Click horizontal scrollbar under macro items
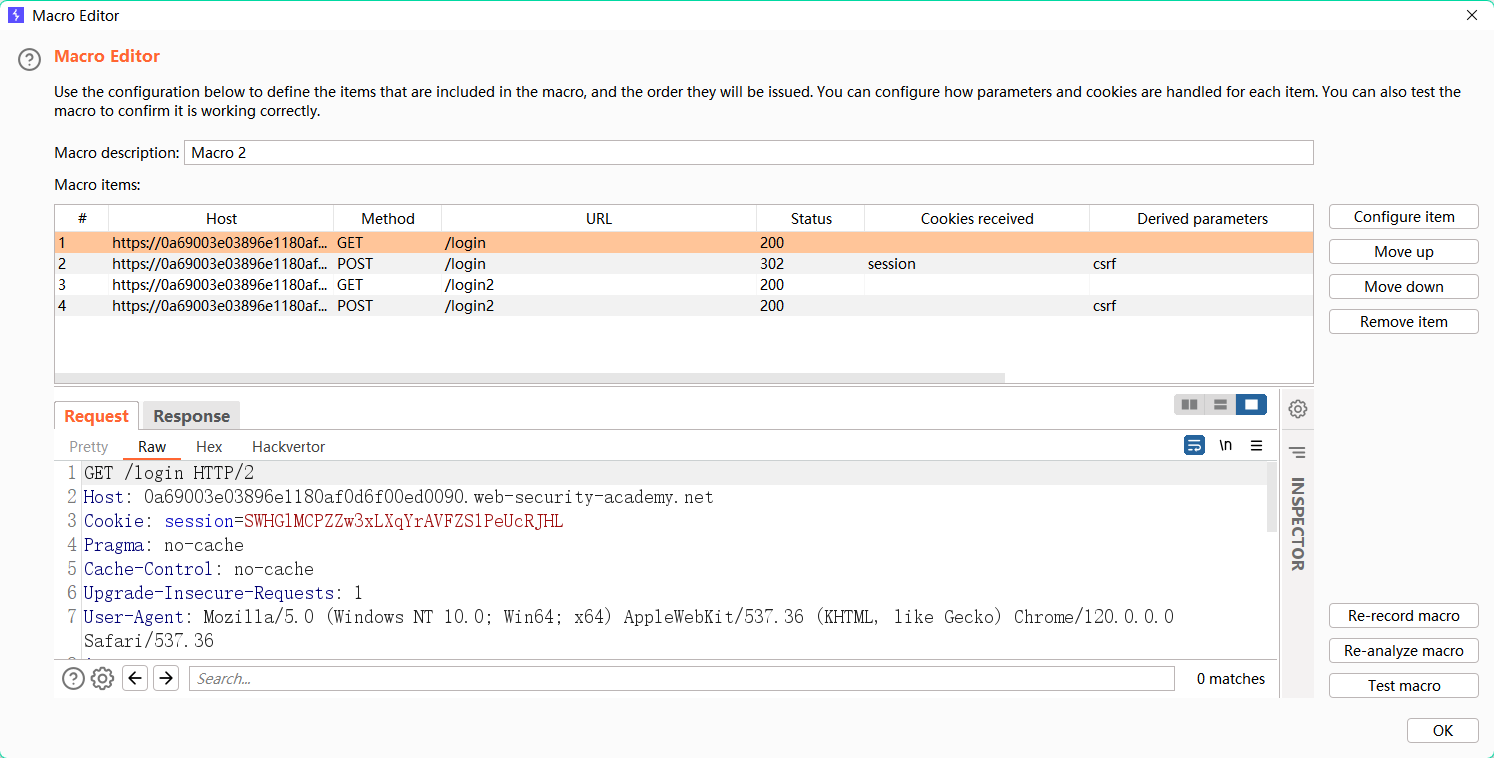This screenshot has width=1494, height=758. [x=529, y=378]
